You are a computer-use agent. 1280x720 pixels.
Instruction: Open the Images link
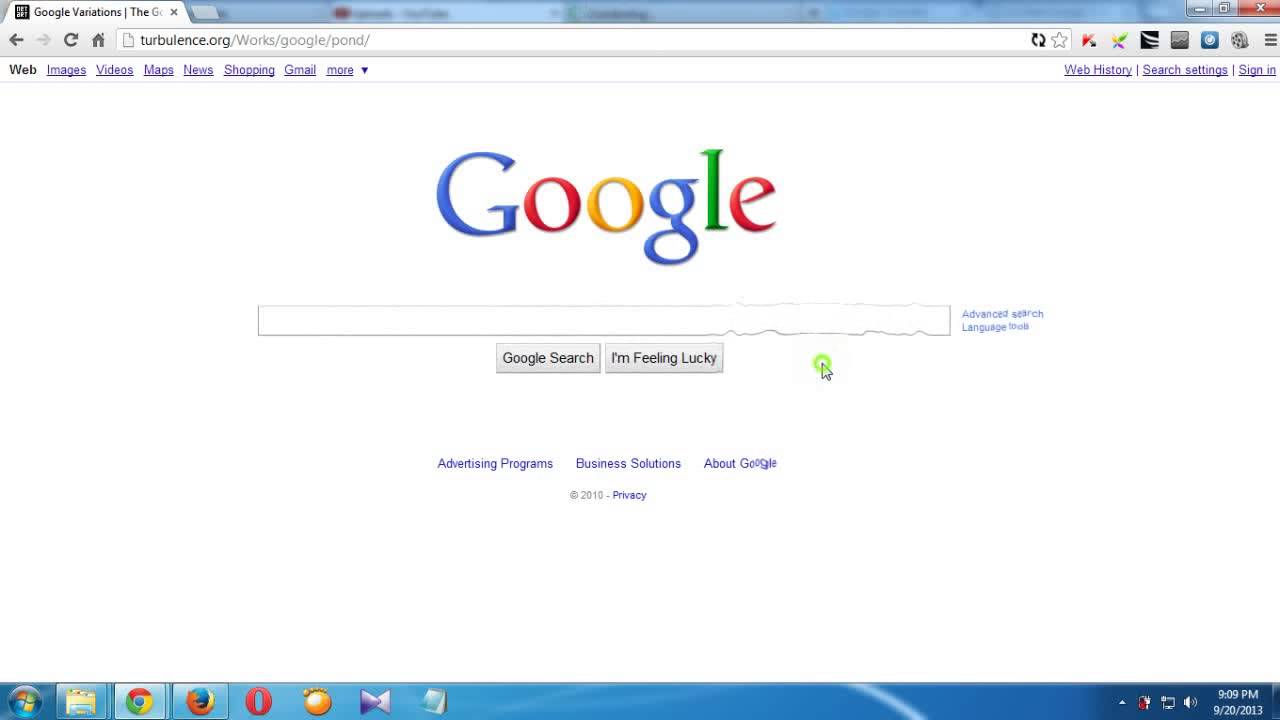click(x=66, y=70)
